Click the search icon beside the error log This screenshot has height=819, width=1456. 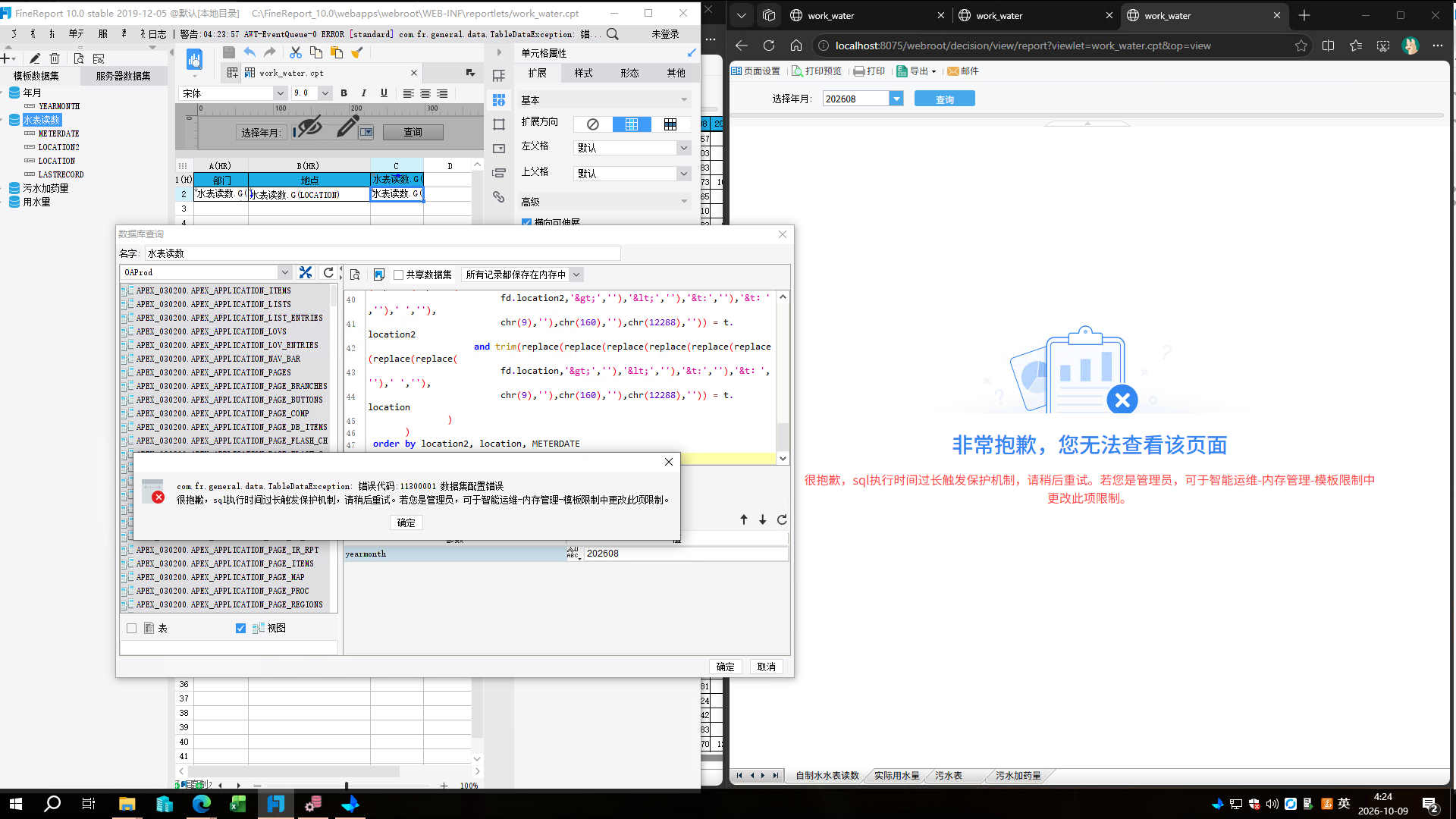click(x=613, y=34)
